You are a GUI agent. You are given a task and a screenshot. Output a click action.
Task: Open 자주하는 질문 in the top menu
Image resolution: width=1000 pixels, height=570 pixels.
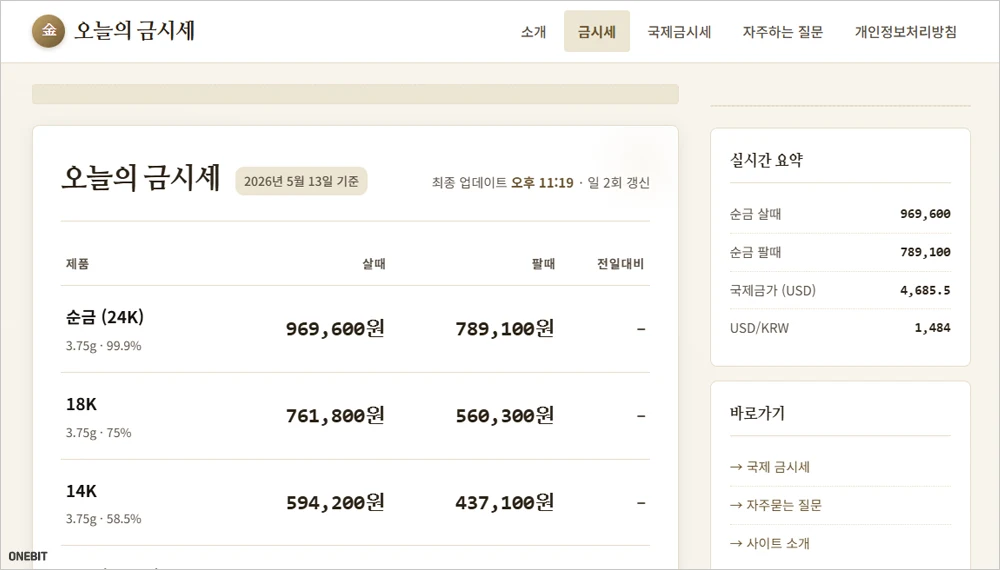783,31
